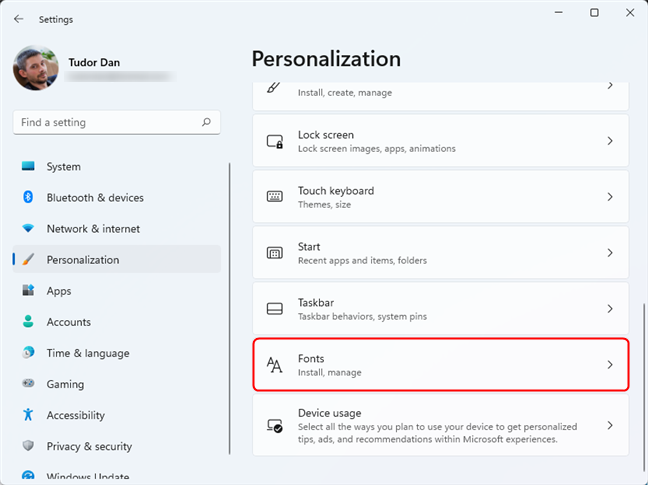Open System settings category
Viewport: 648px width, 485px height.
(117, 166)
